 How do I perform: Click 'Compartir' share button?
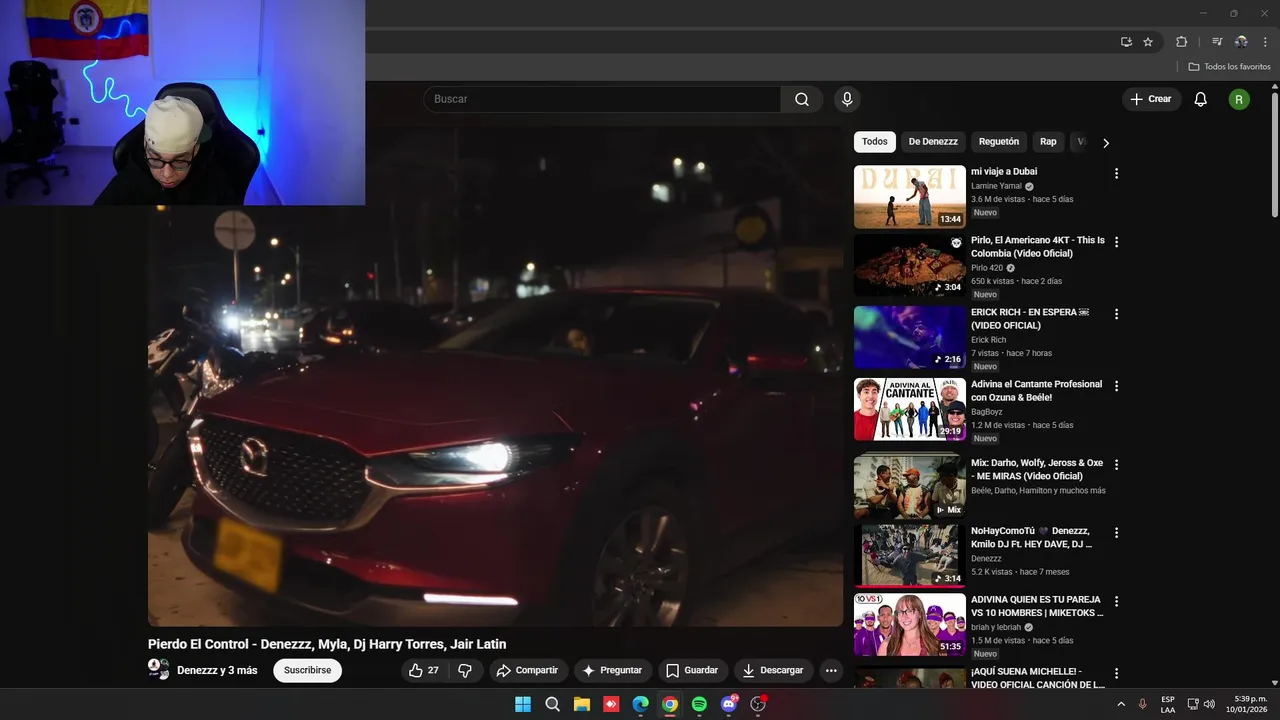pyautogui.click(x=527, y=670)
